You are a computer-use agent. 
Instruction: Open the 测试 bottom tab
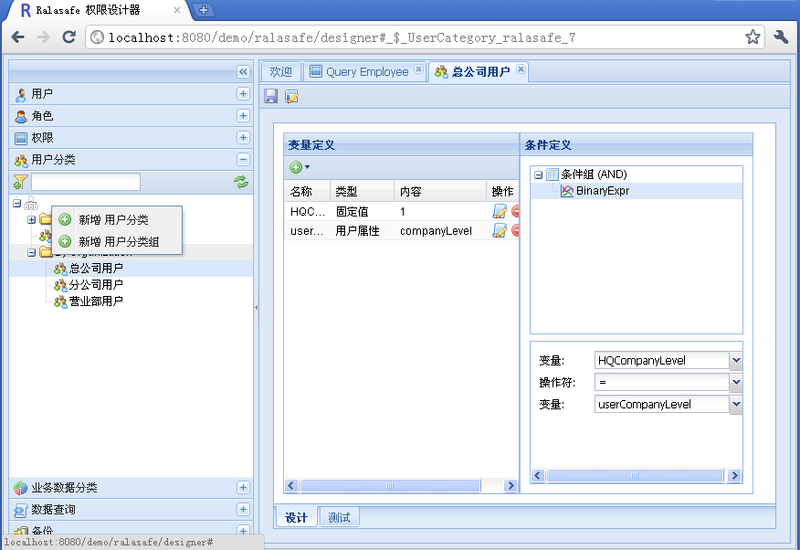(x=340, y=517)
